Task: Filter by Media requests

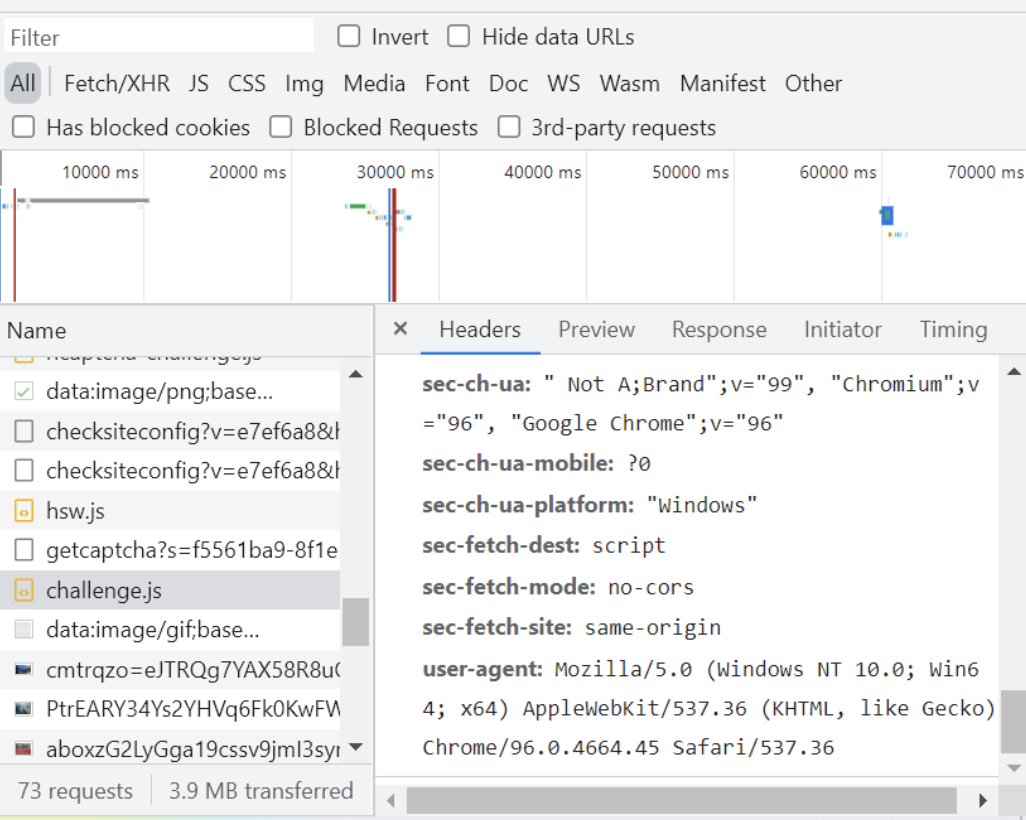Action: 374,83
